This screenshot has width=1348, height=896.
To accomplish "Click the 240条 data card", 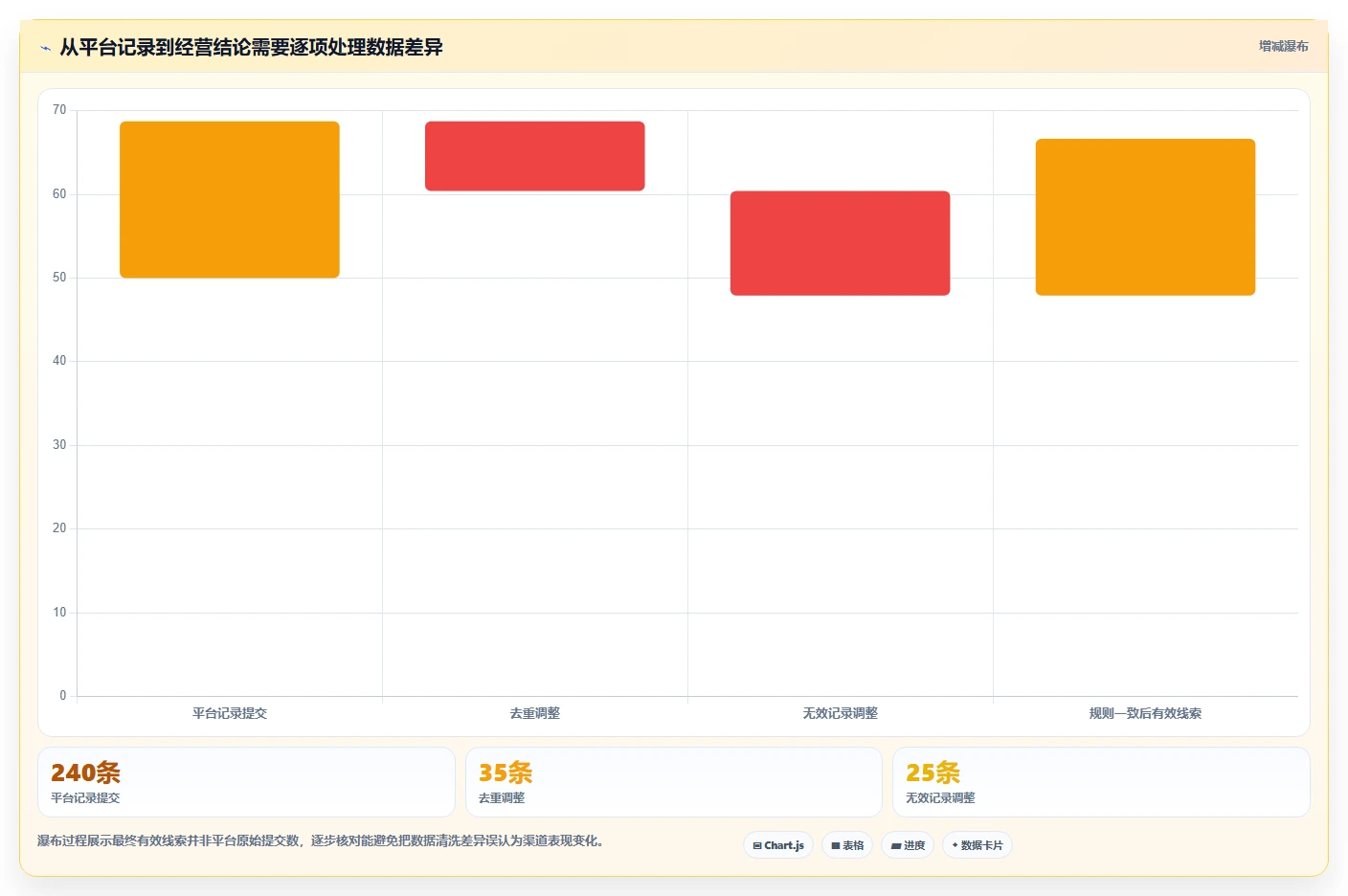I will (246, 782).
